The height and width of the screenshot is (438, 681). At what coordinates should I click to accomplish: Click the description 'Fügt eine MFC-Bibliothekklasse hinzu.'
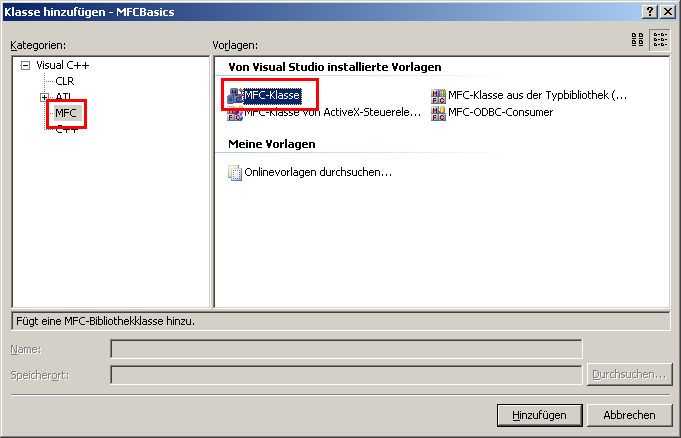pyautogui.click(x=106, y=322)
